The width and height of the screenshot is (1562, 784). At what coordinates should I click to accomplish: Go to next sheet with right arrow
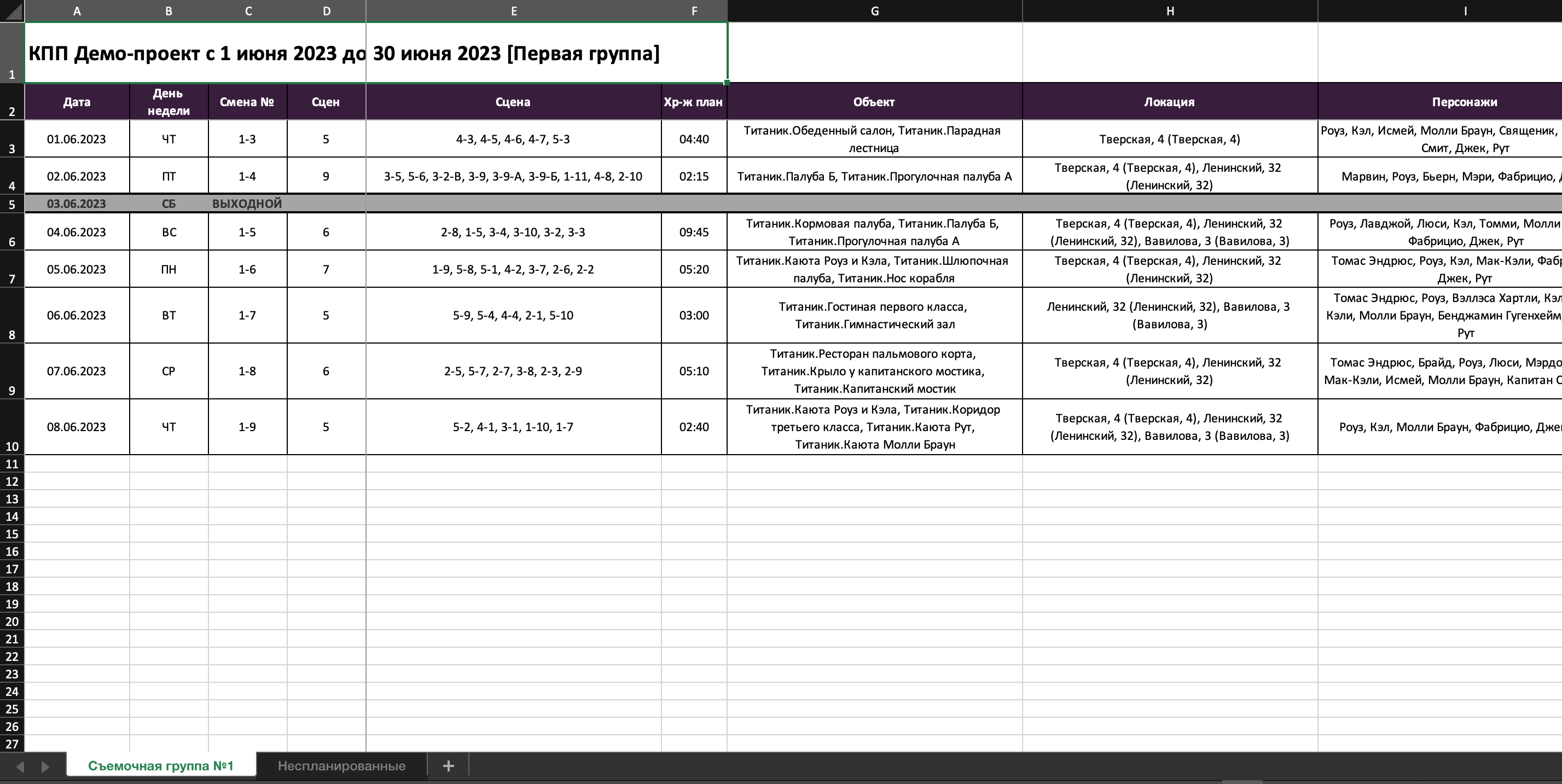click(45, 766)
